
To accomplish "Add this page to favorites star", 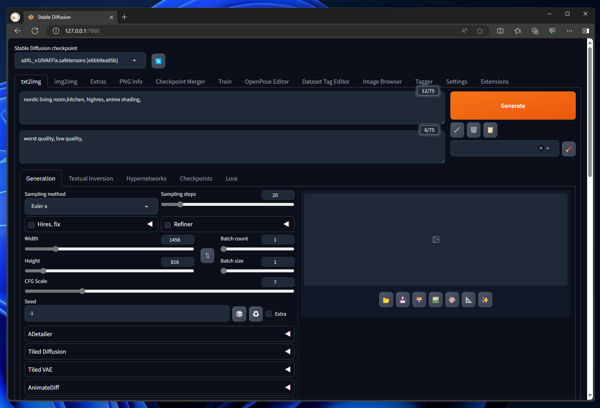I will click(x=479, y=31).
